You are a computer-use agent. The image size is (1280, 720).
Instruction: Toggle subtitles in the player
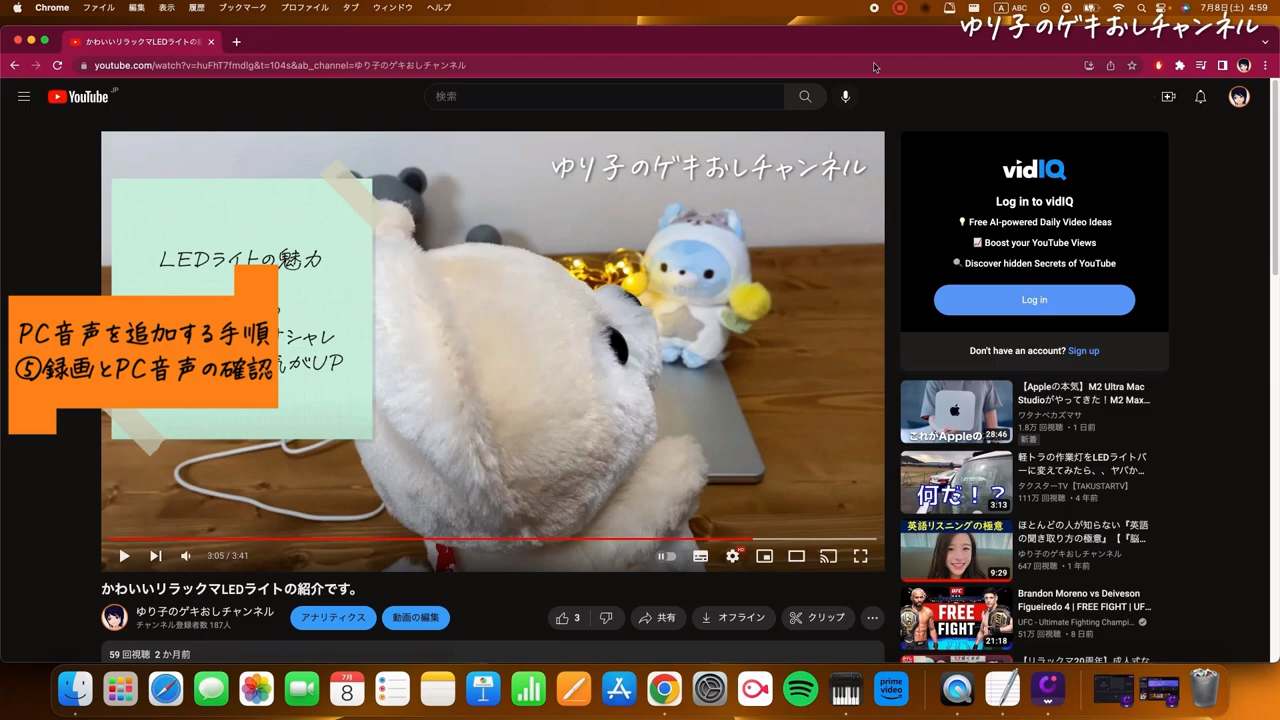tap(701, 556)
